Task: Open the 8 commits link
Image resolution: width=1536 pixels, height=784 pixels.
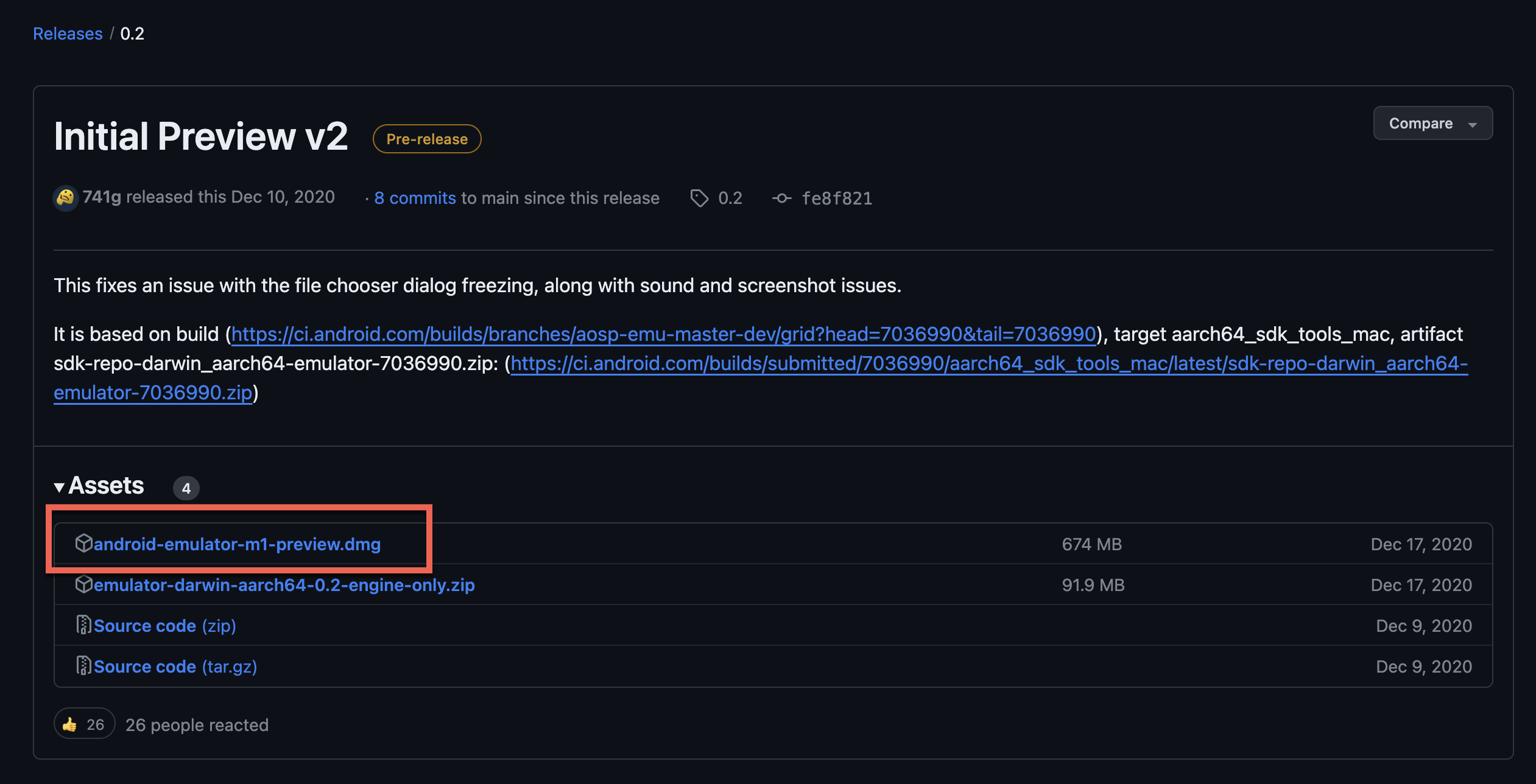Action: [x=415, y=198]
